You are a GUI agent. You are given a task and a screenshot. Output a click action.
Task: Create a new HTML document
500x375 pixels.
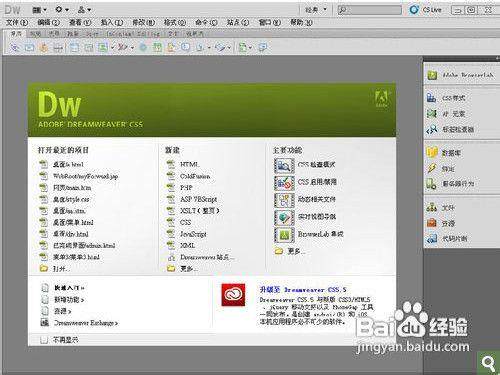click(189, 164)
